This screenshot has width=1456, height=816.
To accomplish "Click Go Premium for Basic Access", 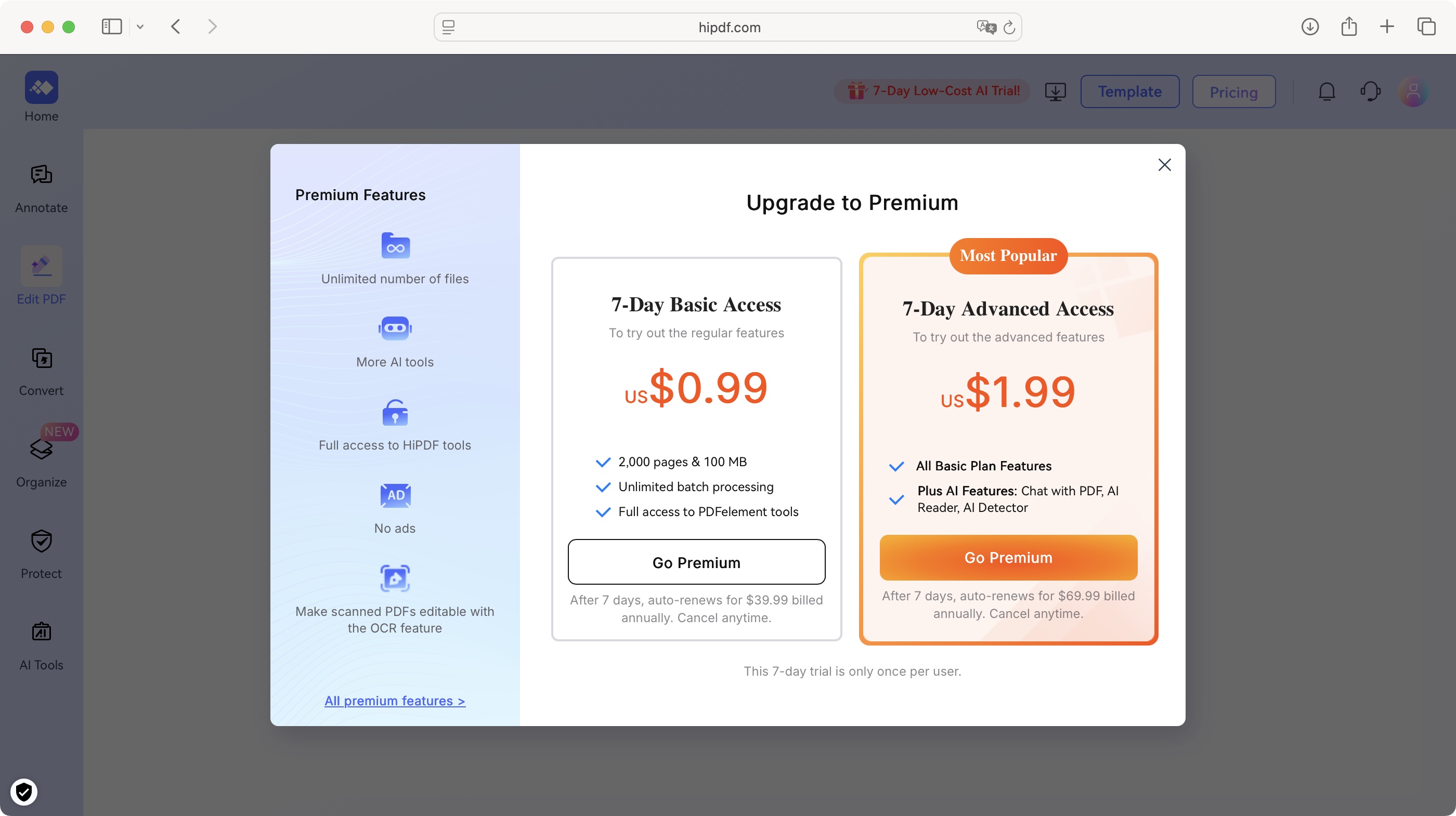I will (x=696, y=562).
